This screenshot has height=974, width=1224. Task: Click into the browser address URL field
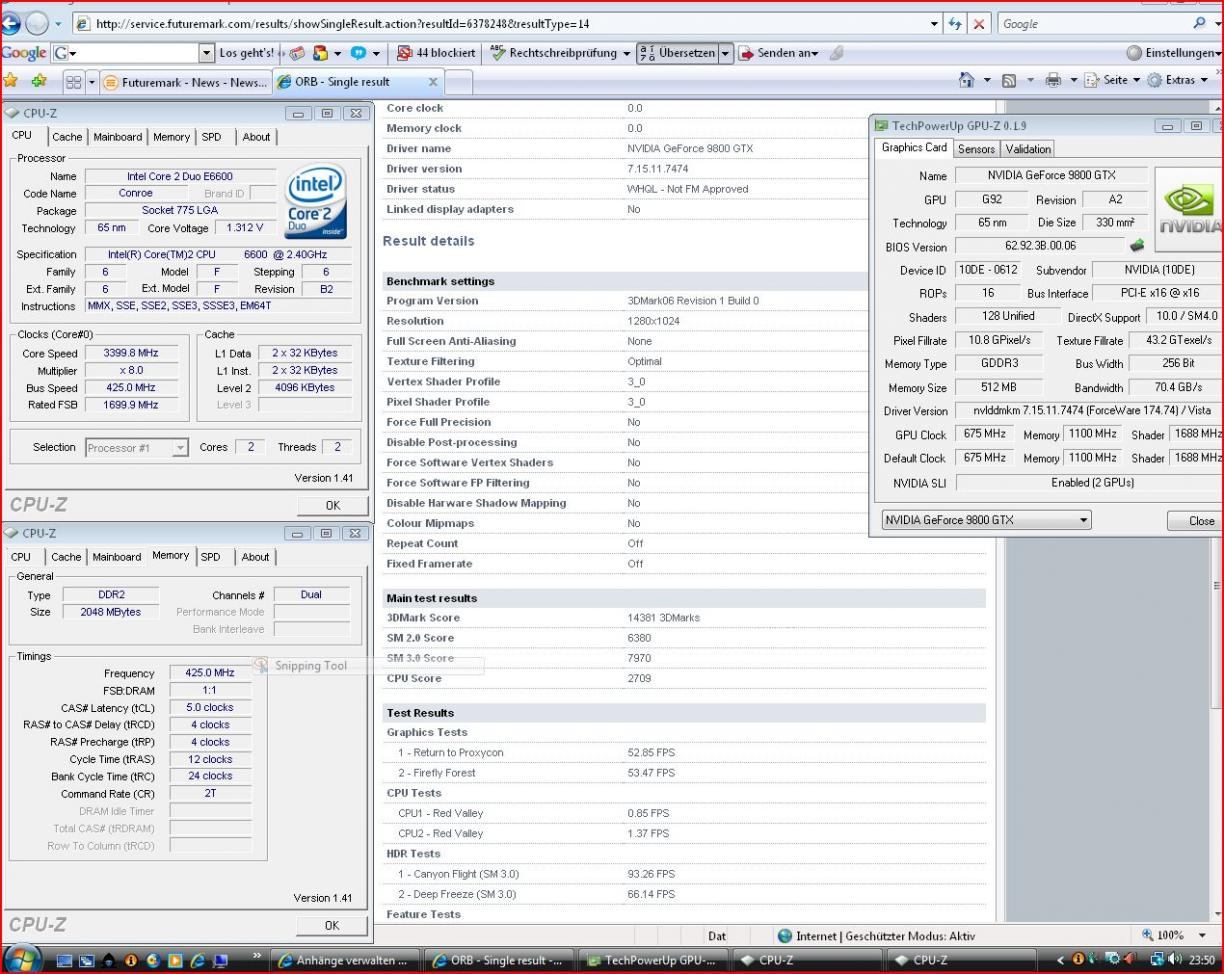click(510, 23)
